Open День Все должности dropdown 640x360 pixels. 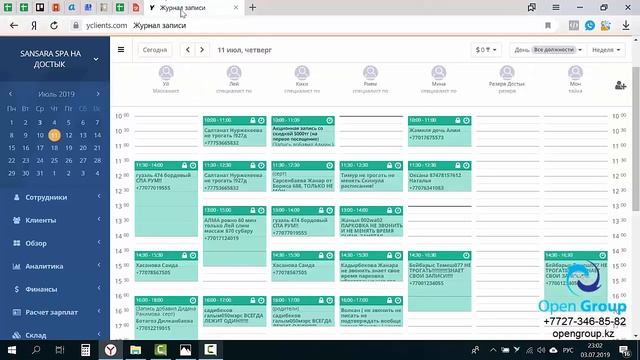coord(547,50)
